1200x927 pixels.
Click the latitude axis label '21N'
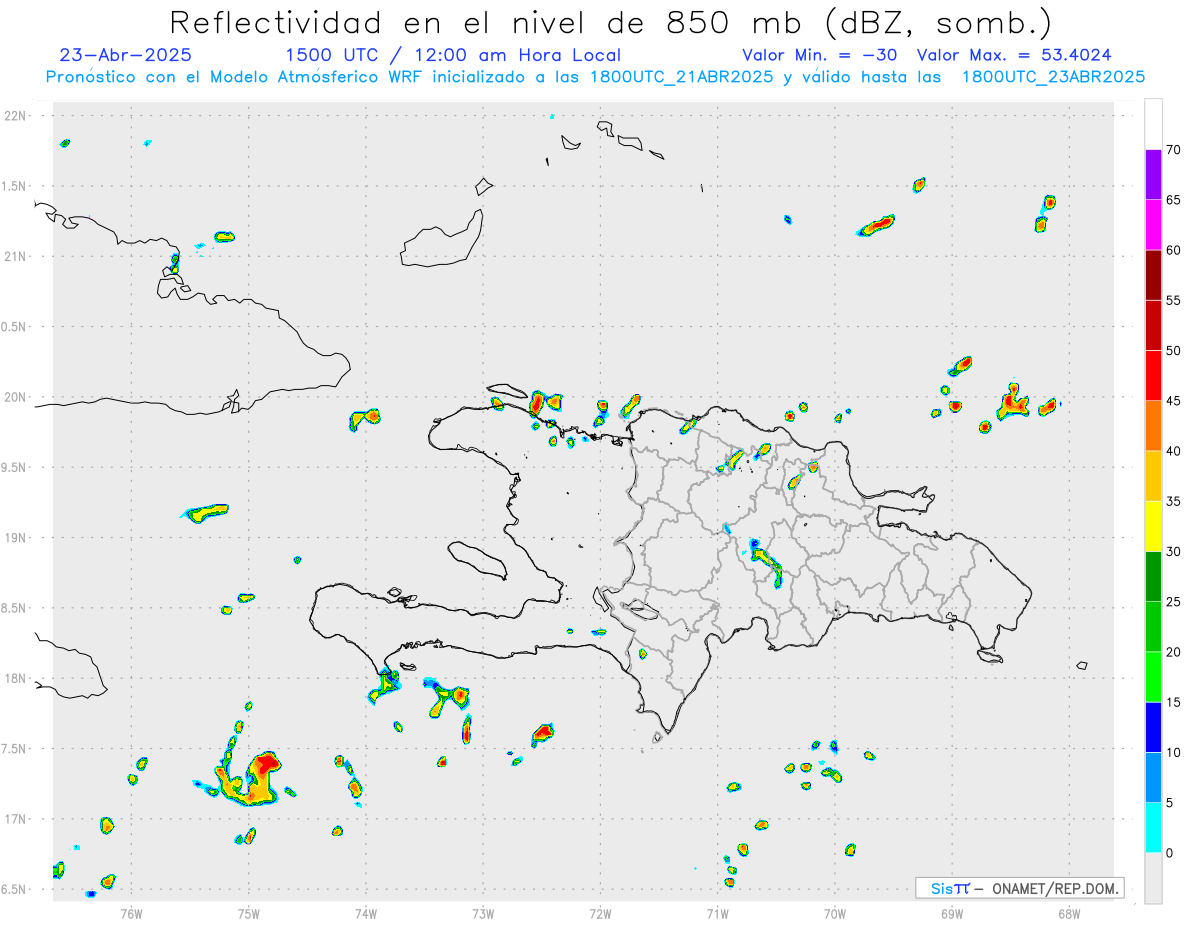click(15, 257)
